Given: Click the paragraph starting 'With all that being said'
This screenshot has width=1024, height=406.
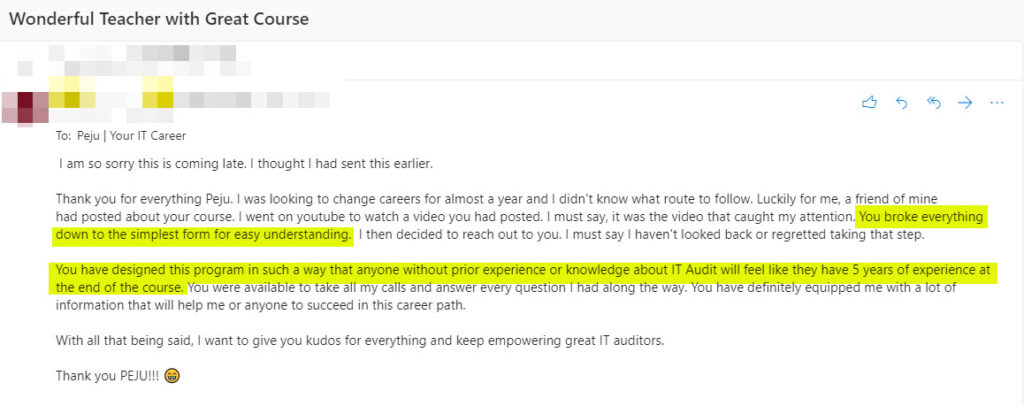Looking at the screenshot, I should click(359, 340).
